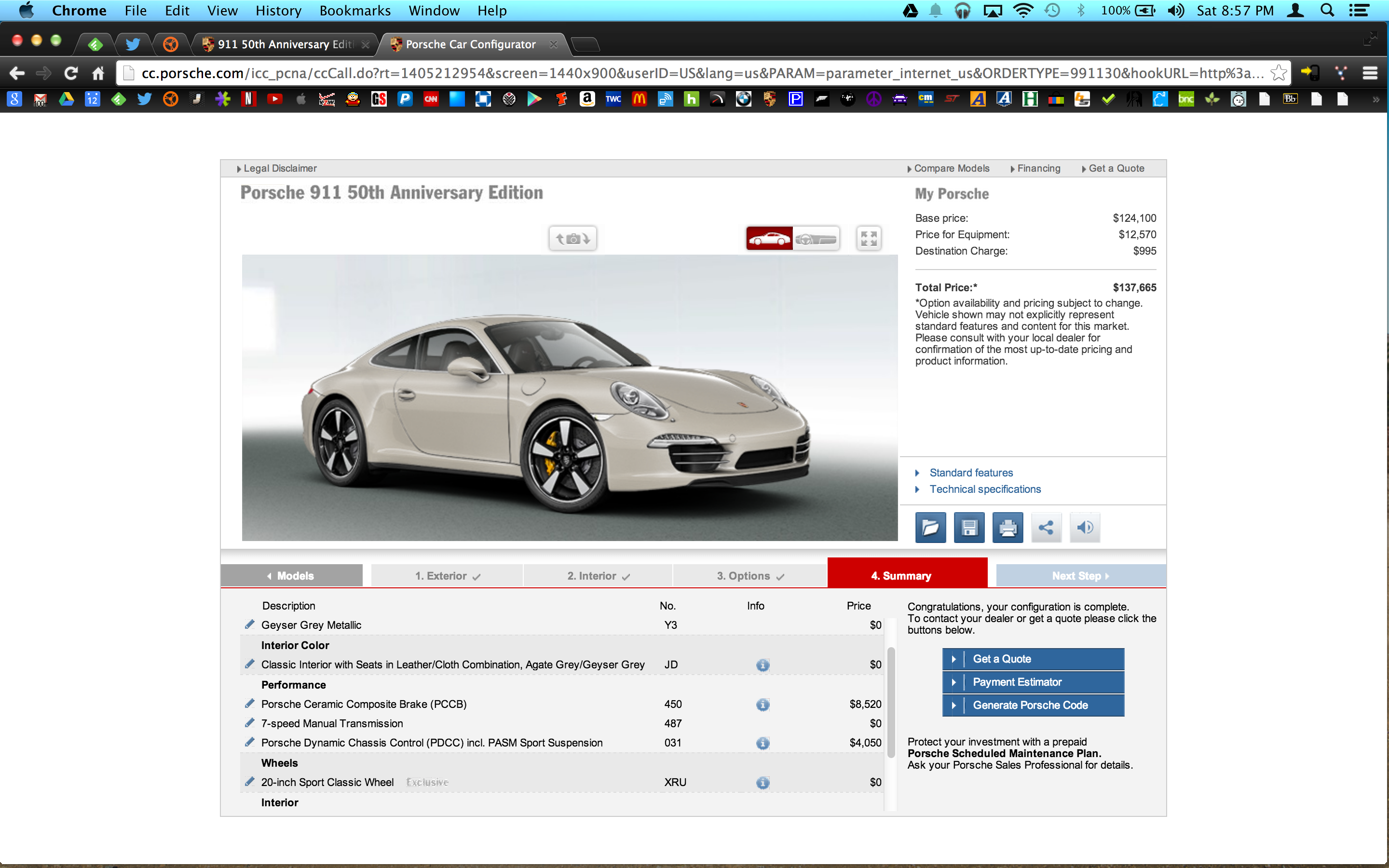The width and height of the screenshot is (1389, 868).
Task: Open fullscreen view of car image
Action: coord(869,238)
